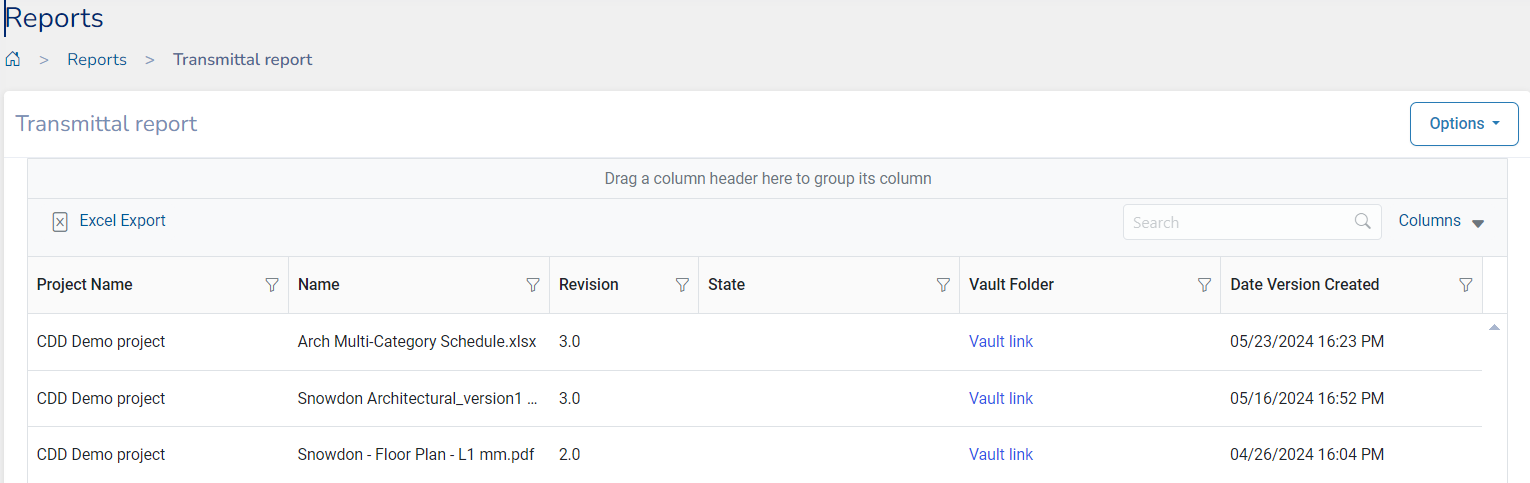The width and height of the screenshot is (1530, 483).
Task: Click into the Search input field
Action: coord(1238,222)
